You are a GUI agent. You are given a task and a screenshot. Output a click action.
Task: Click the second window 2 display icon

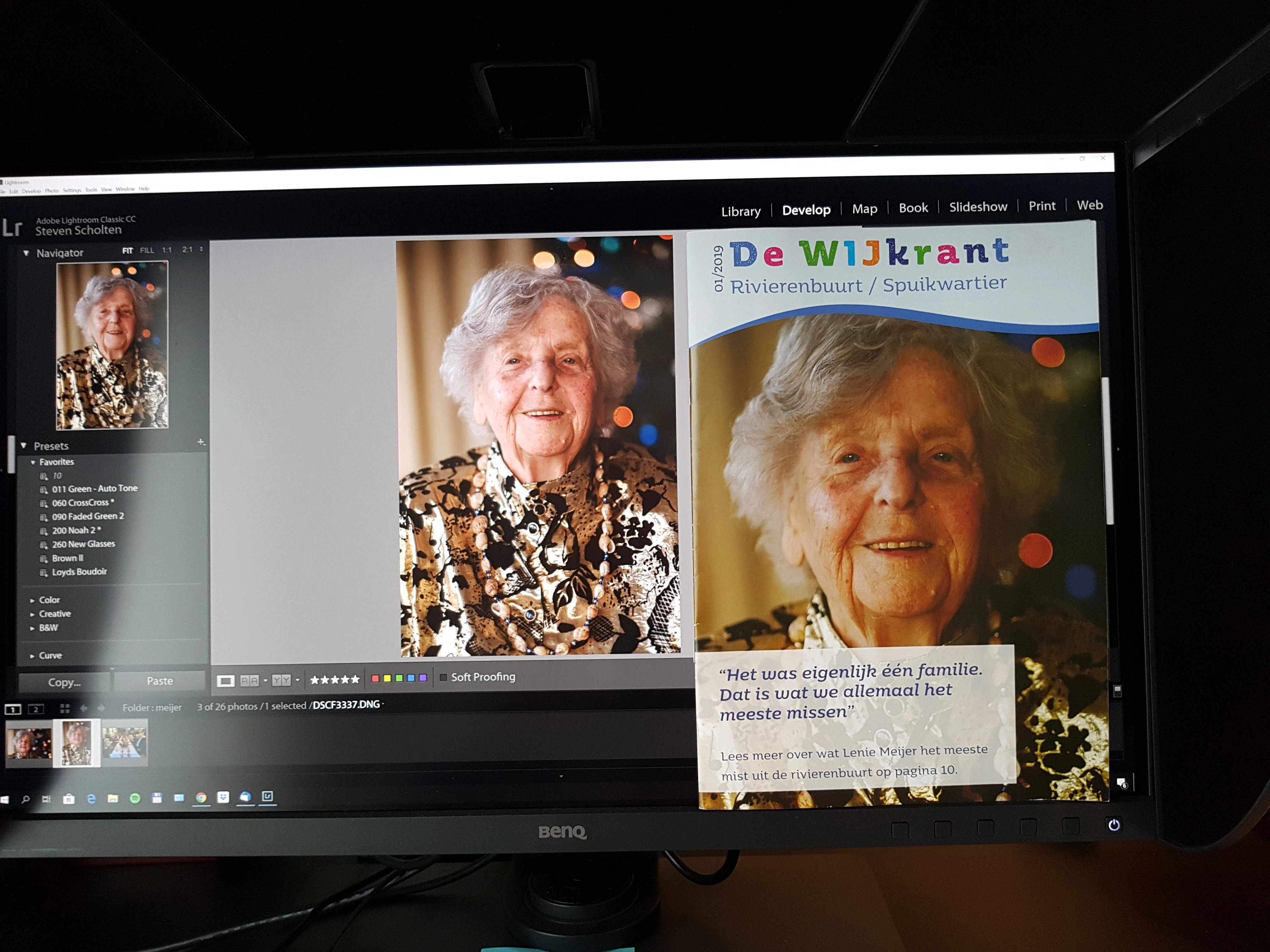click(x=36, y=709)
